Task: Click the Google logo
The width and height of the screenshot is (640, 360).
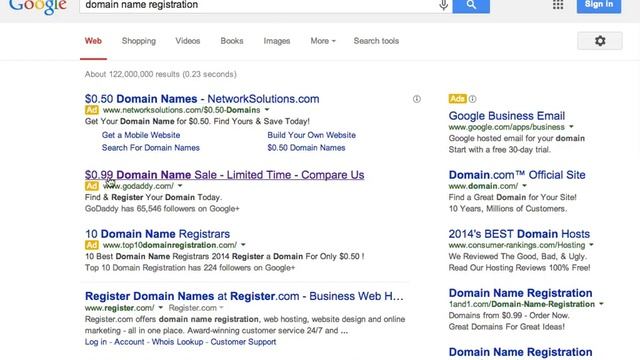Action: click(38, 6)
